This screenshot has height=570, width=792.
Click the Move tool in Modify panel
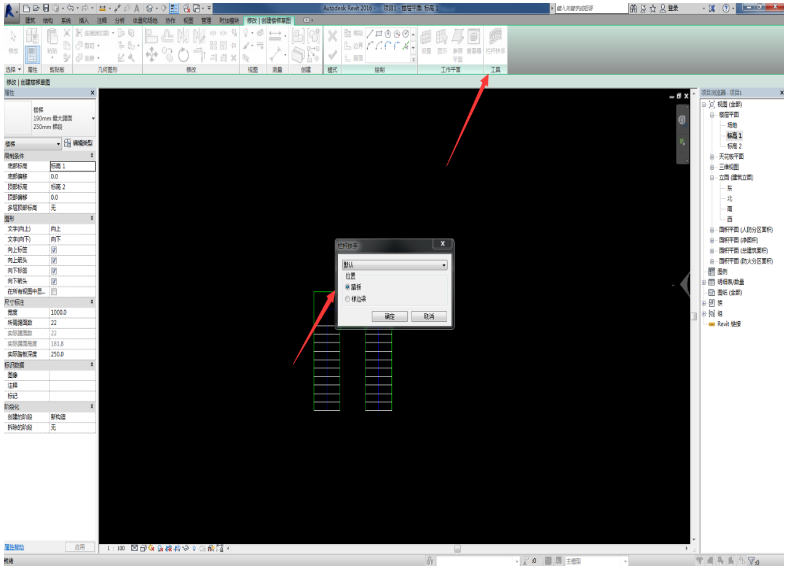152,55
